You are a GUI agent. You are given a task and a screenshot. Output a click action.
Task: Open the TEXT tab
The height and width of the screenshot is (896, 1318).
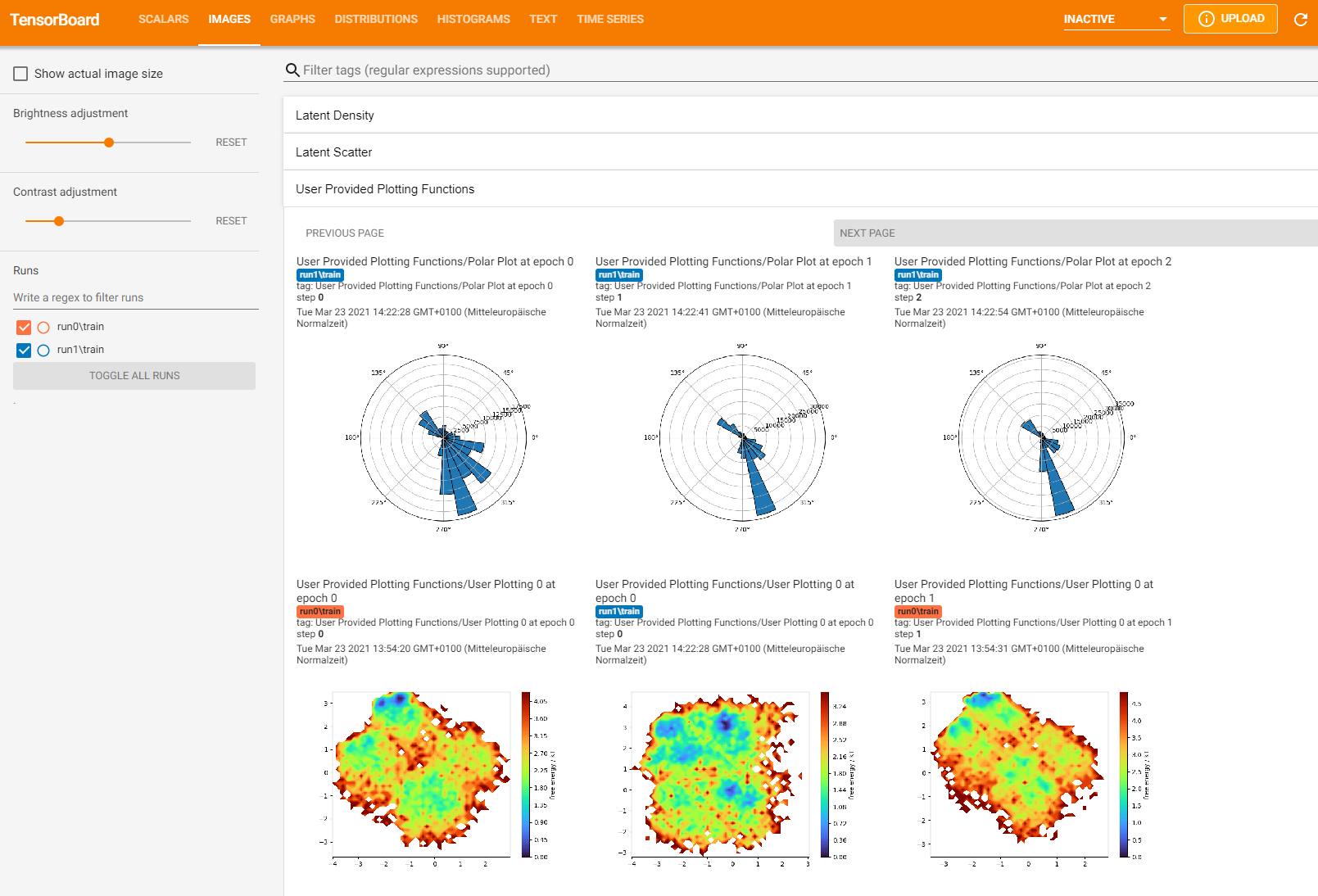[x=543, y=19]
